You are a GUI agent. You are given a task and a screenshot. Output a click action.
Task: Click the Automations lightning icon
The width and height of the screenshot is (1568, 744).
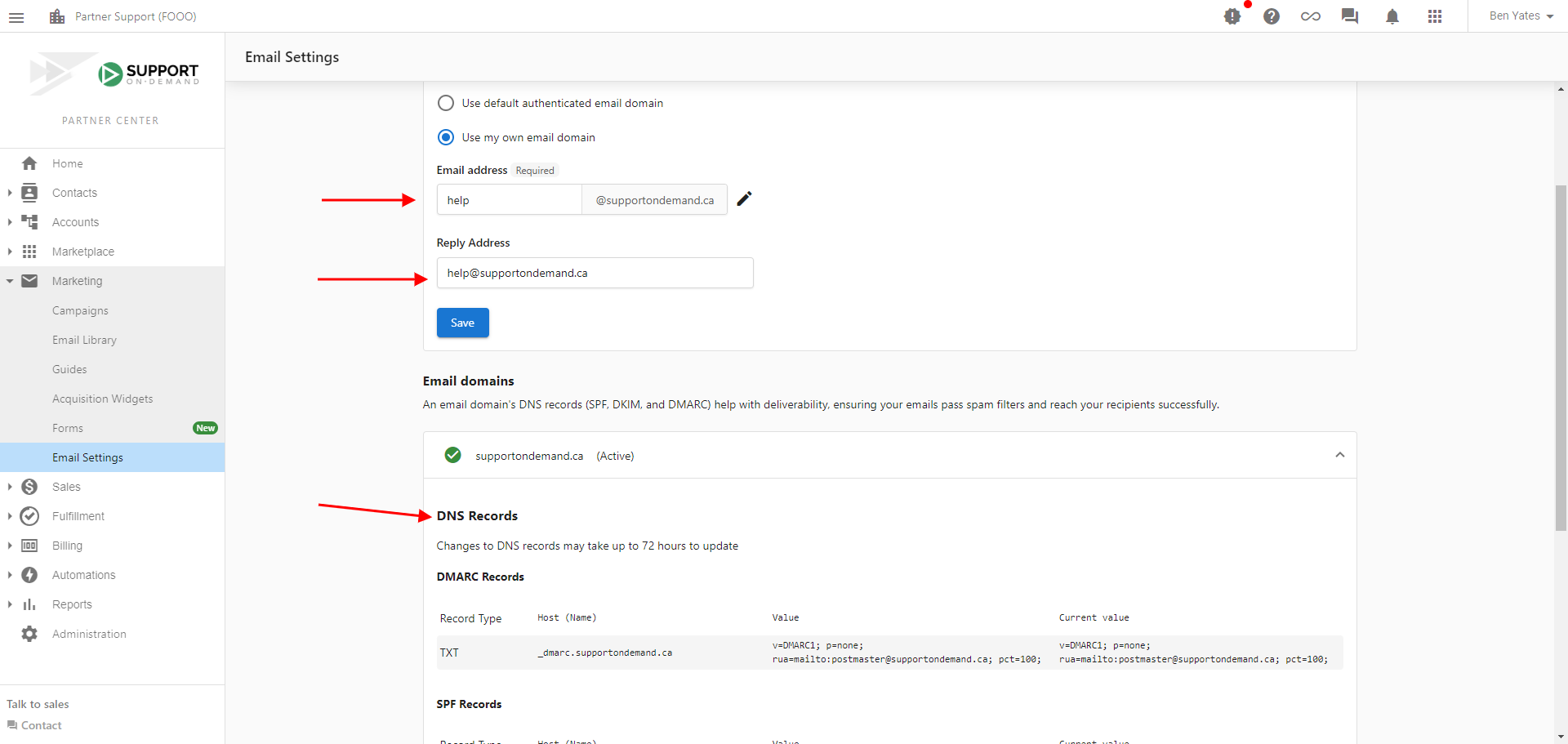[29, 575]
